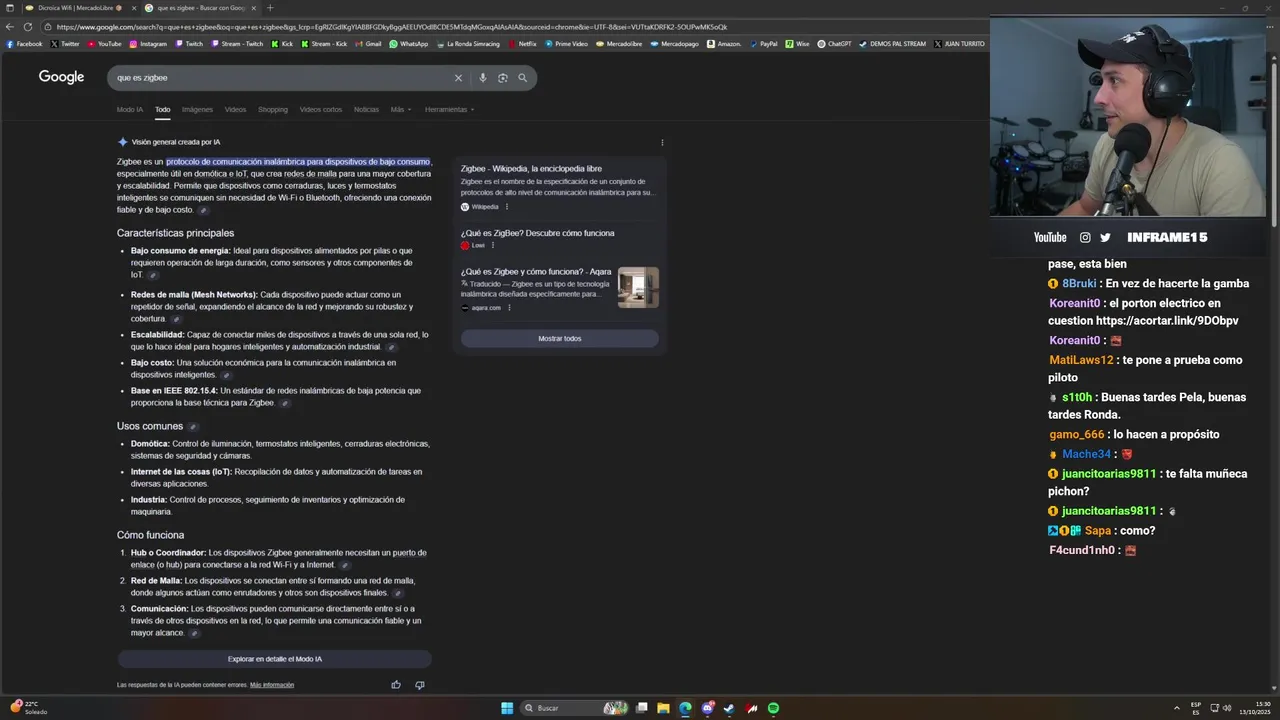The image size is (1280, 720).
Task: Clear the search box with the X icon
Action: click(x=458, y=78)
